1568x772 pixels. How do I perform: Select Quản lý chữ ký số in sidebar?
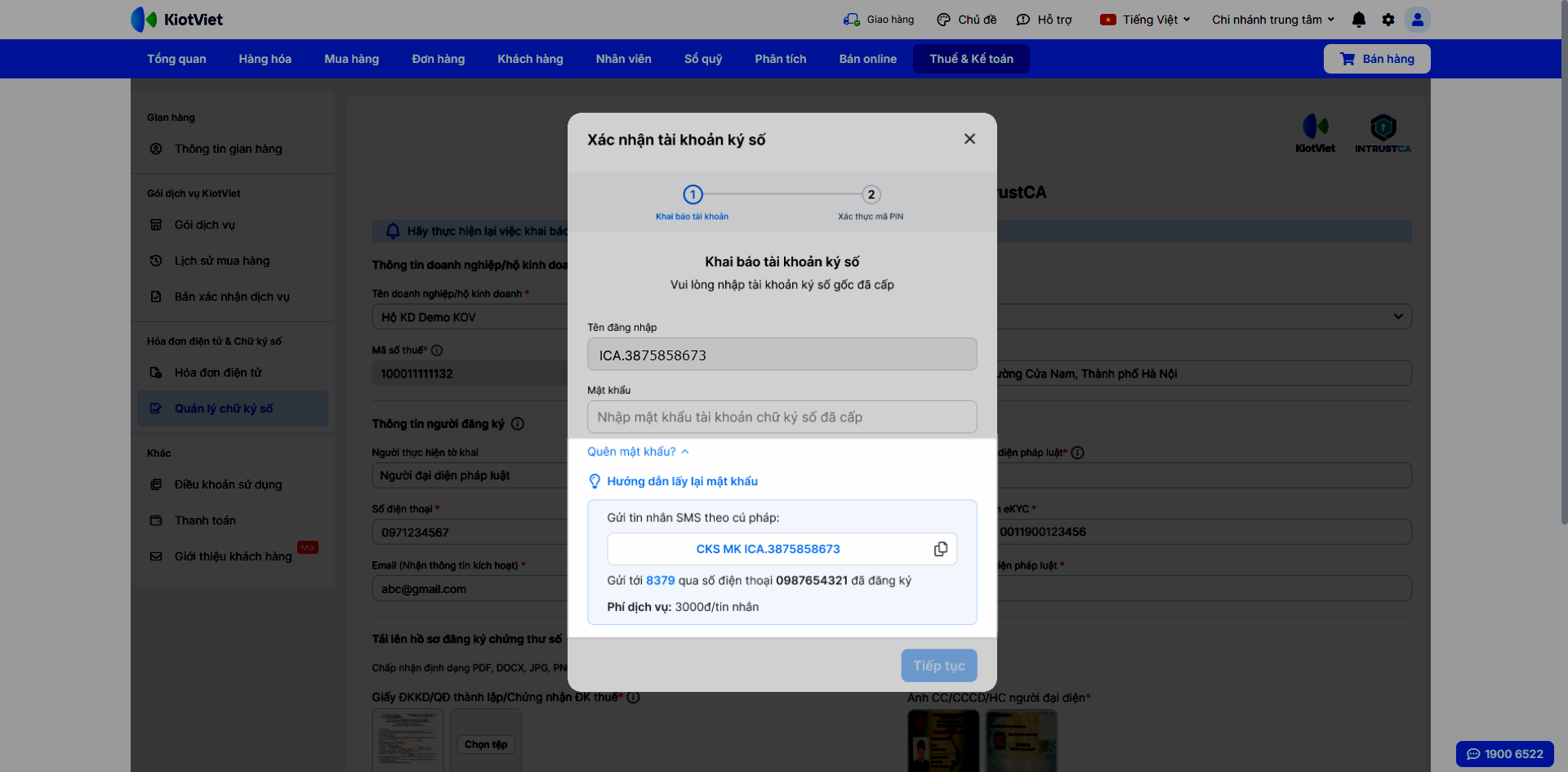(233, 408)
